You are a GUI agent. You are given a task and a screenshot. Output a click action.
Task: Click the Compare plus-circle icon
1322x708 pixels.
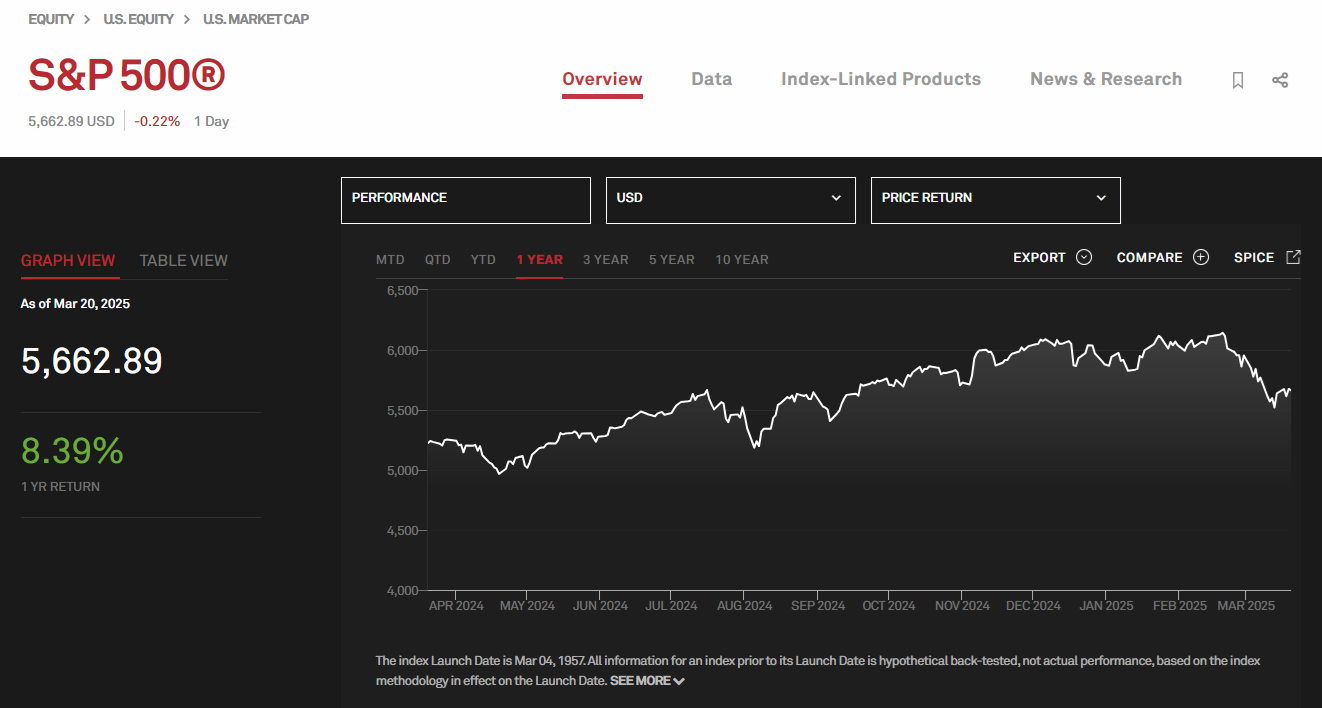[x=1201, y=257]
